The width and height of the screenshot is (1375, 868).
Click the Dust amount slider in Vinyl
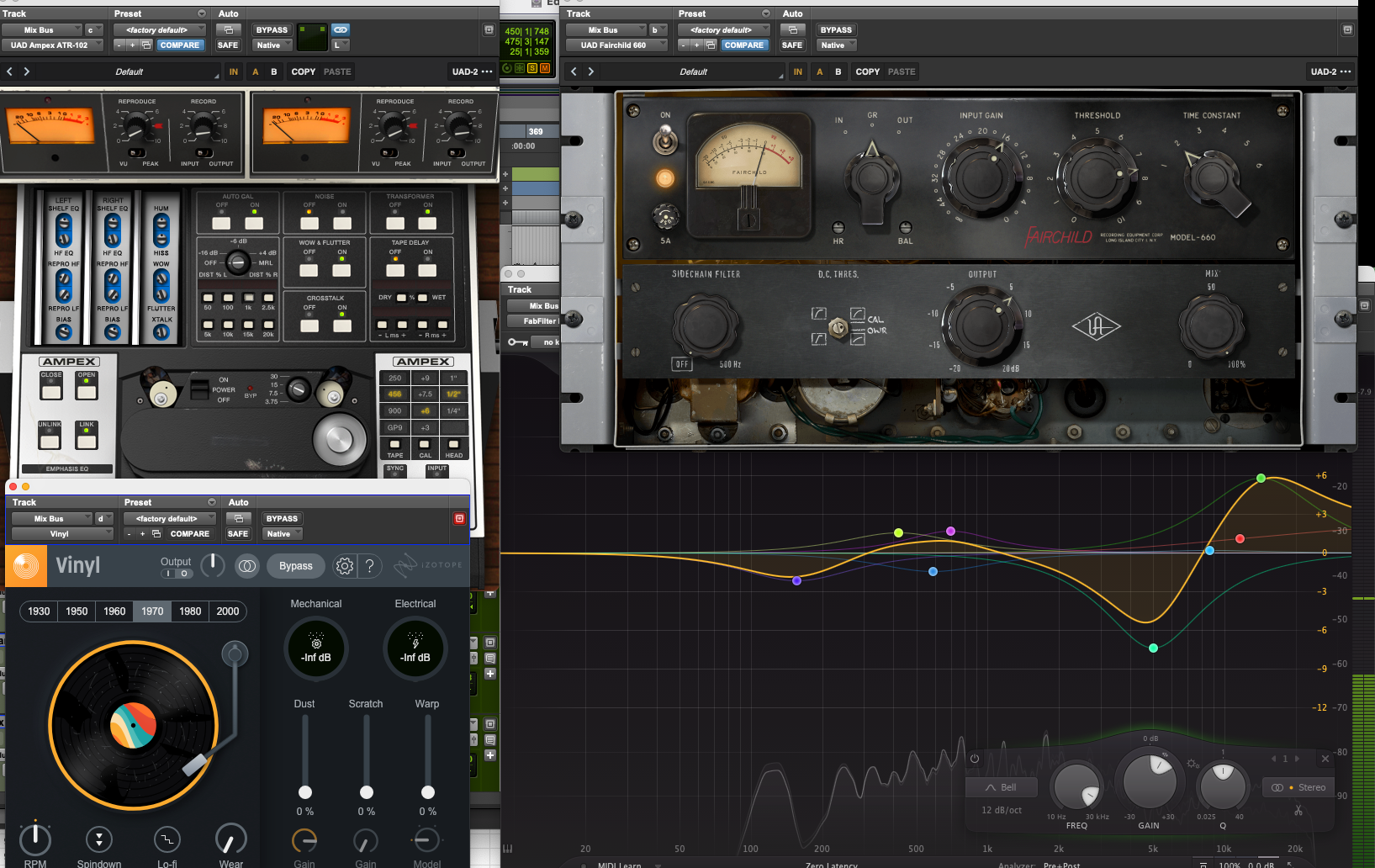(304, 791)
